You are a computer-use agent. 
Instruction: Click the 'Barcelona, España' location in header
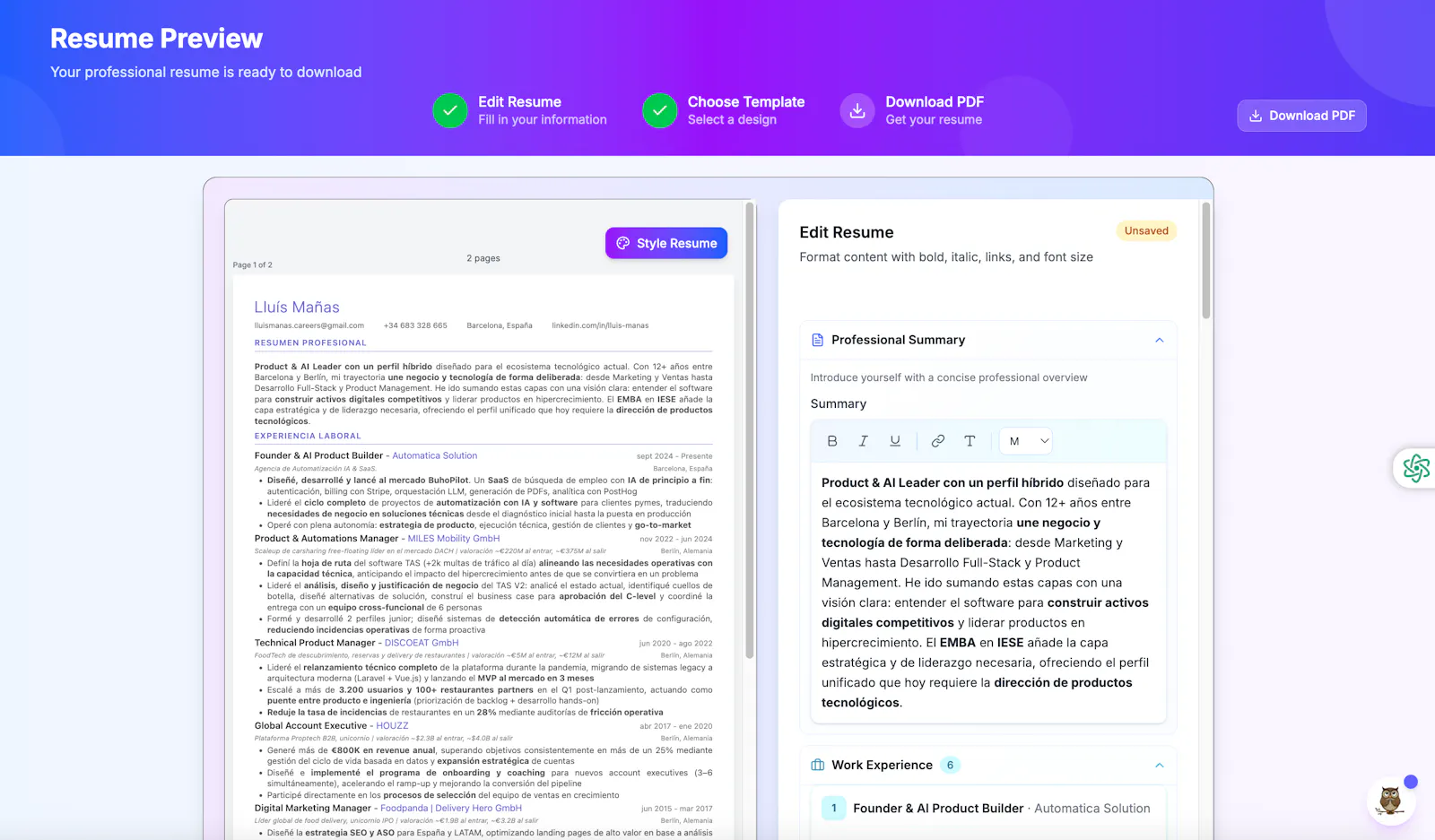[500, 325]
